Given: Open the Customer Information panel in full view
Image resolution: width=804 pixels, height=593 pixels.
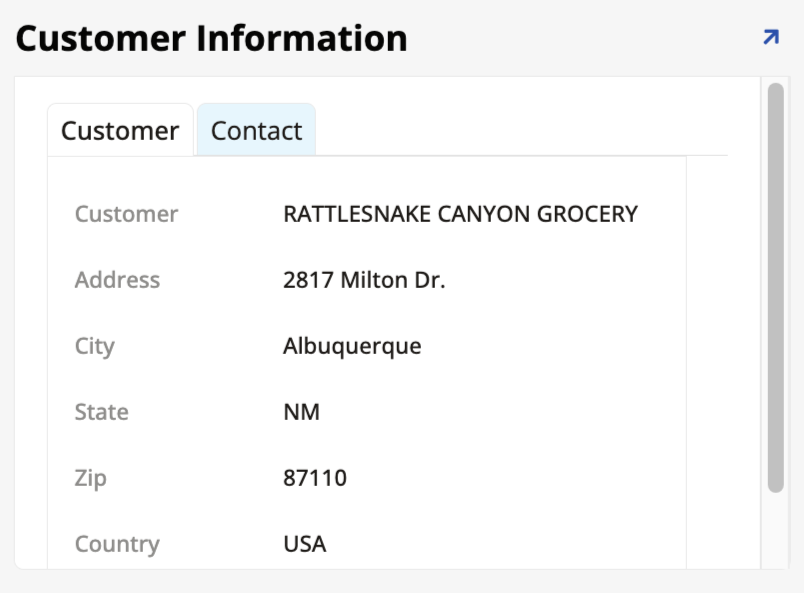Looking at the screenshot, I should (769, 38).
